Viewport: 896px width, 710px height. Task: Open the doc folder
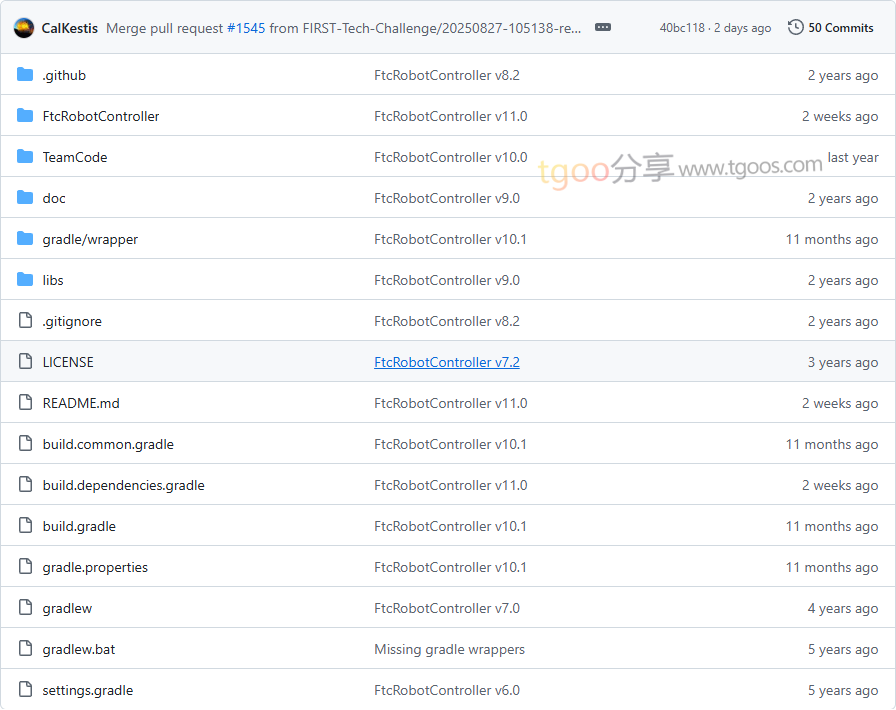pyautogui.click(x=54, y=198)
